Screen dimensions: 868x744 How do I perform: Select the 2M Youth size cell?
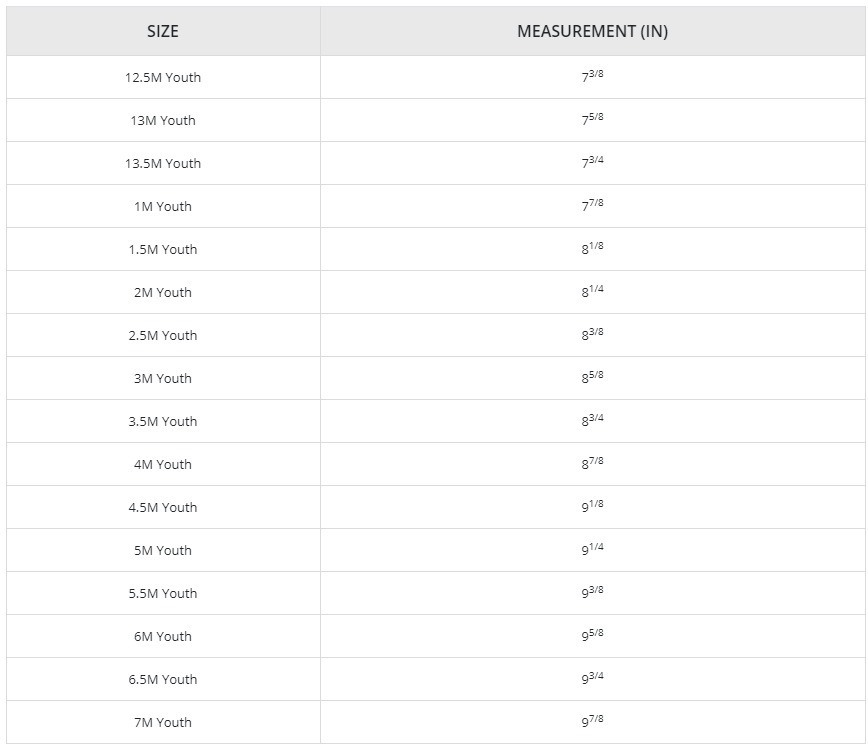coord(163,292)
